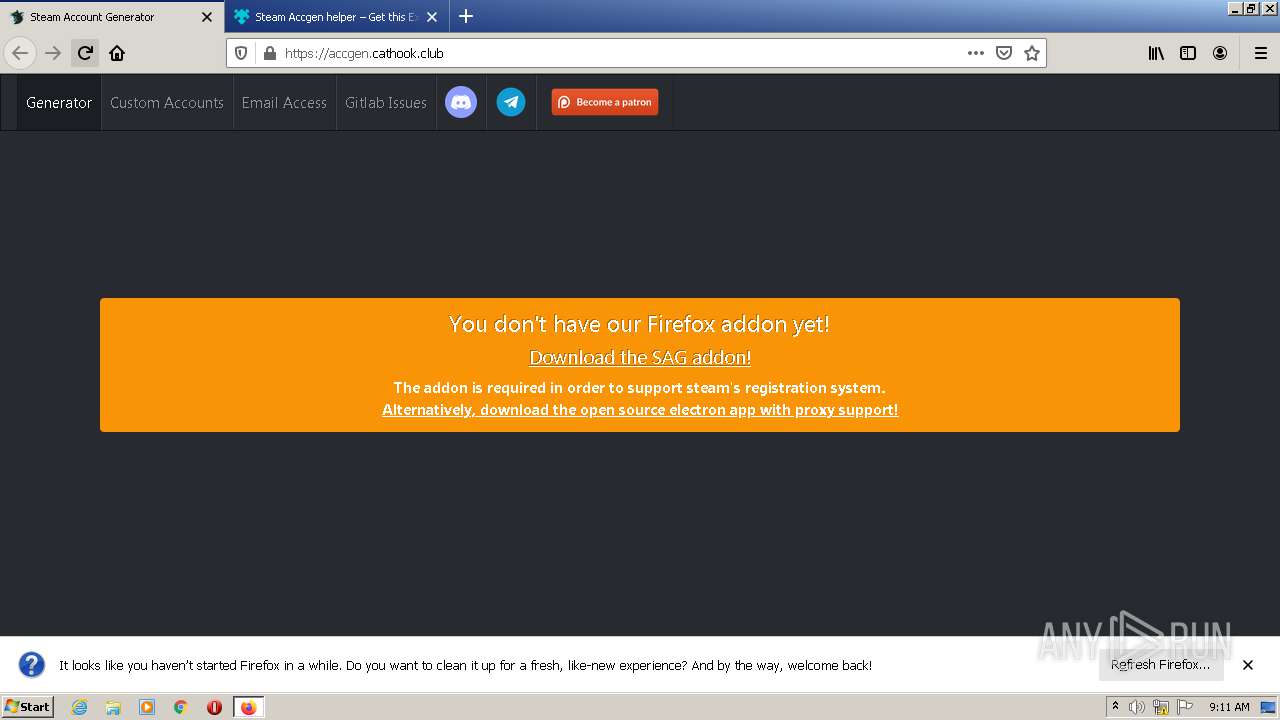
Task: Open the Gitlab Issues page
Action: (386, 103)
